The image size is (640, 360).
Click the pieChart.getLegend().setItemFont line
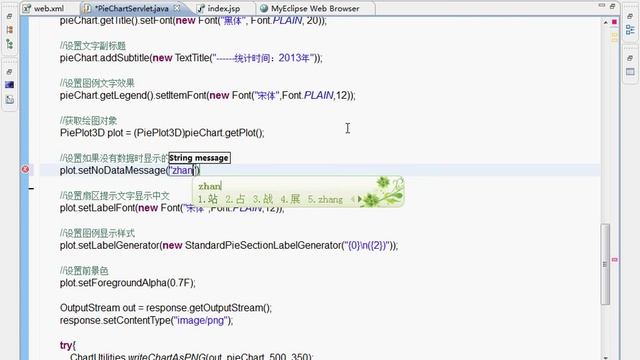click(208, 96)
